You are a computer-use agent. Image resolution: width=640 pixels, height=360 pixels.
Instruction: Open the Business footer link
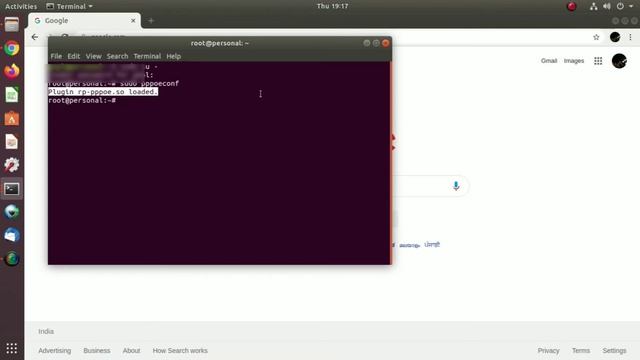[96, 351]
